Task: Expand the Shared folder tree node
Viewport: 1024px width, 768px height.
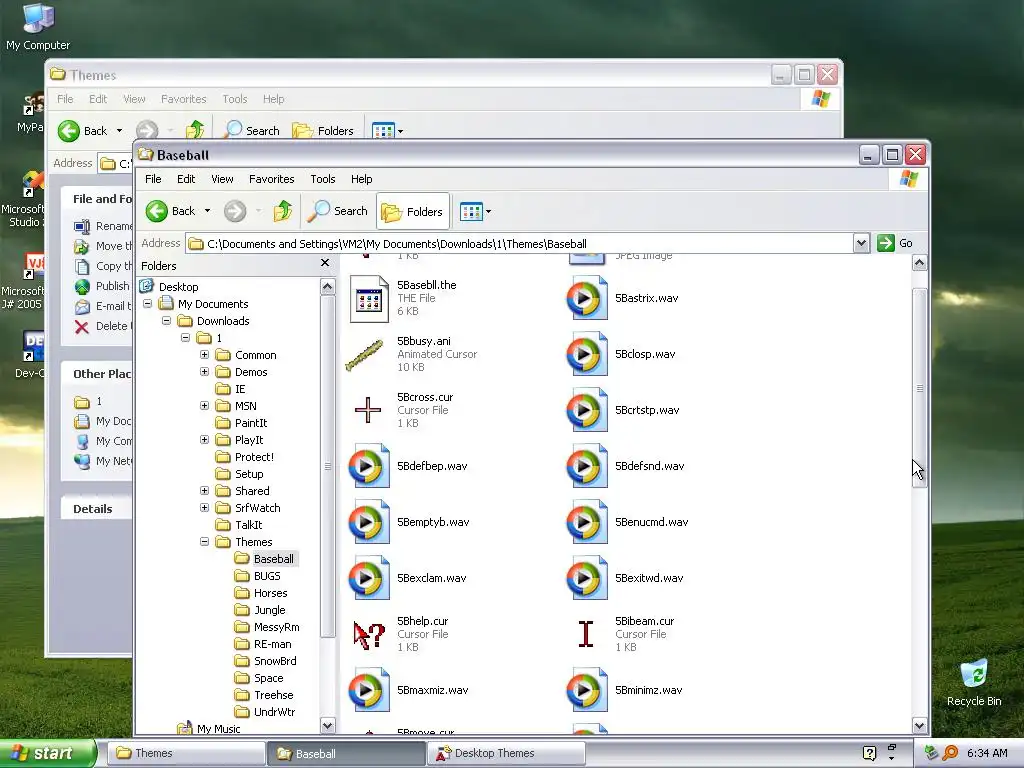Action: [x=204, y=490]
